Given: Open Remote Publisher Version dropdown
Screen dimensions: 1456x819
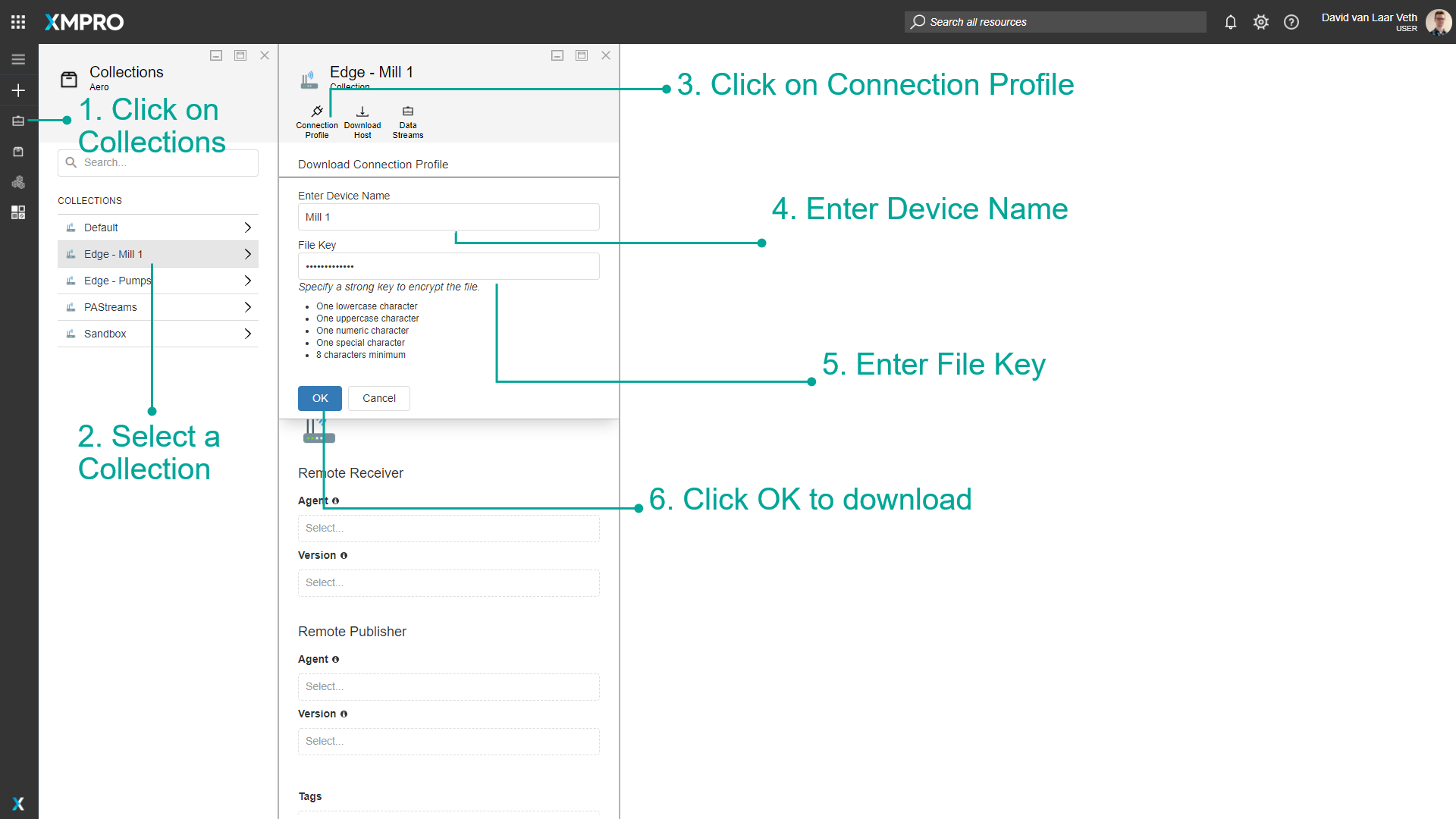Looking at the screenshot, I should pos(448,741).
